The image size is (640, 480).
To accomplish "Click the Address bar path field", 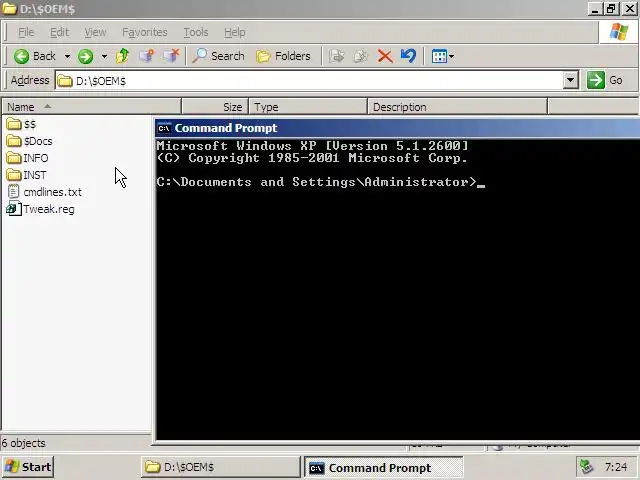I will pyautogui.click(x=309, y=80).
